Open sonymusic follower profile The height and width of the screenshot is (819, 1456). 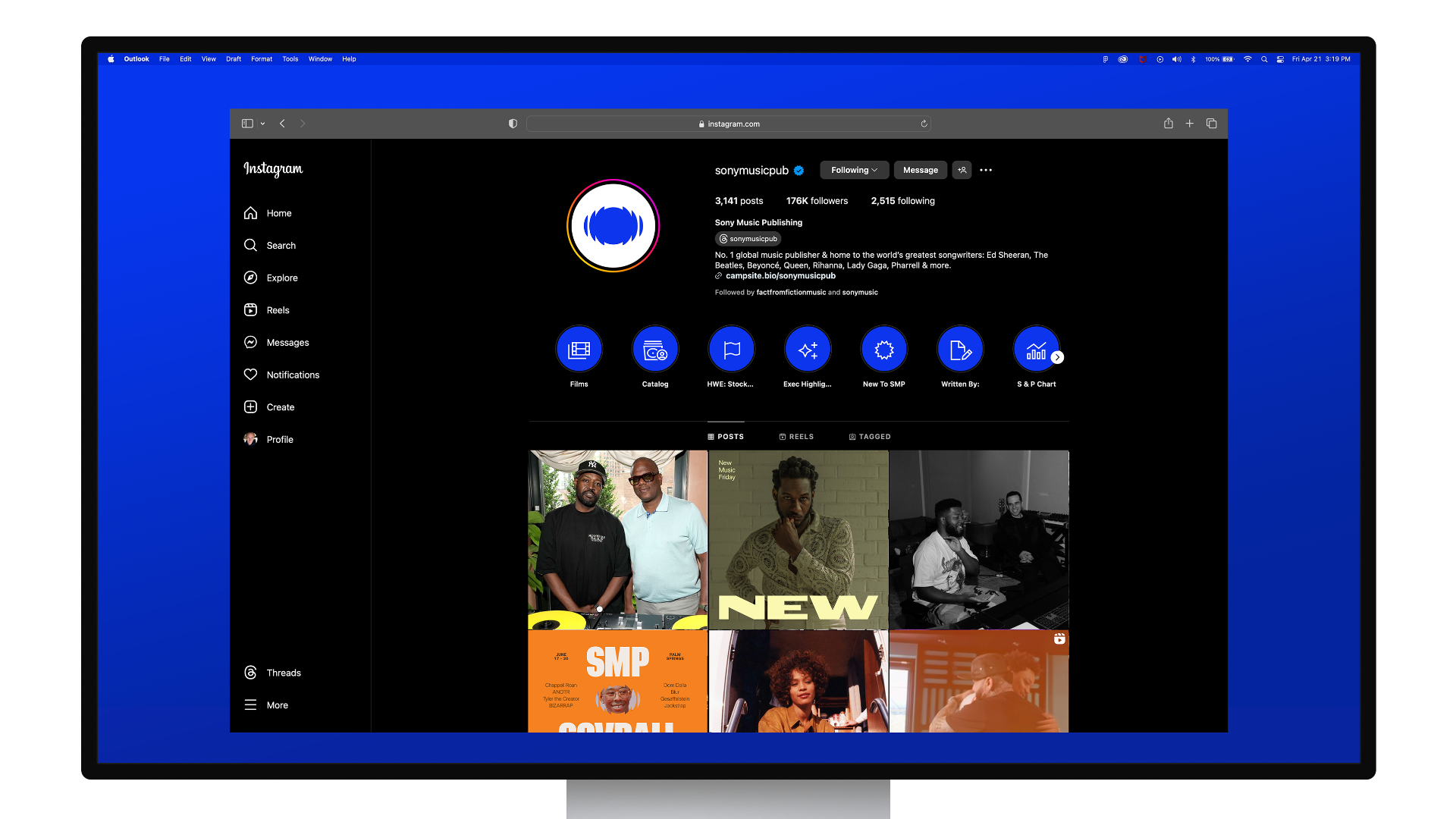pos(860,293)
